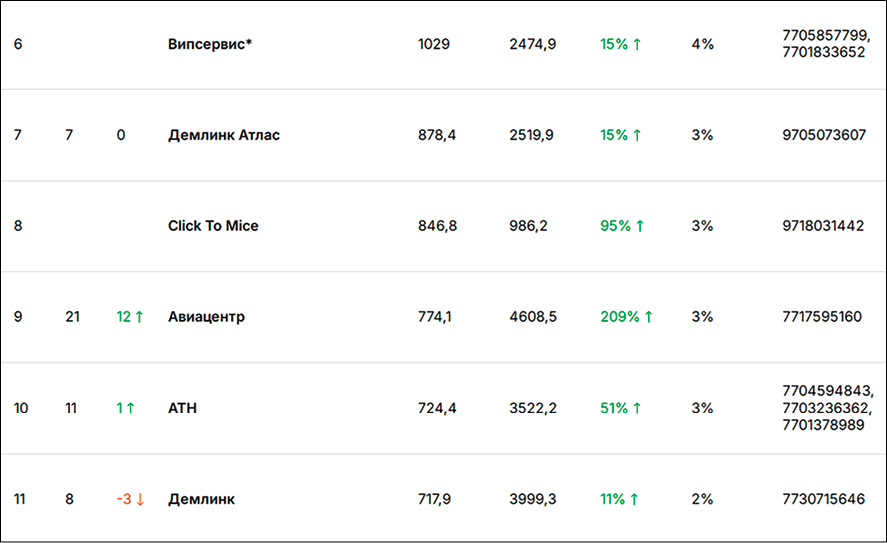Select the value 4608,5 in Авиацентр row
Viewport: 887px width, 543px height.
pos(532,317)
